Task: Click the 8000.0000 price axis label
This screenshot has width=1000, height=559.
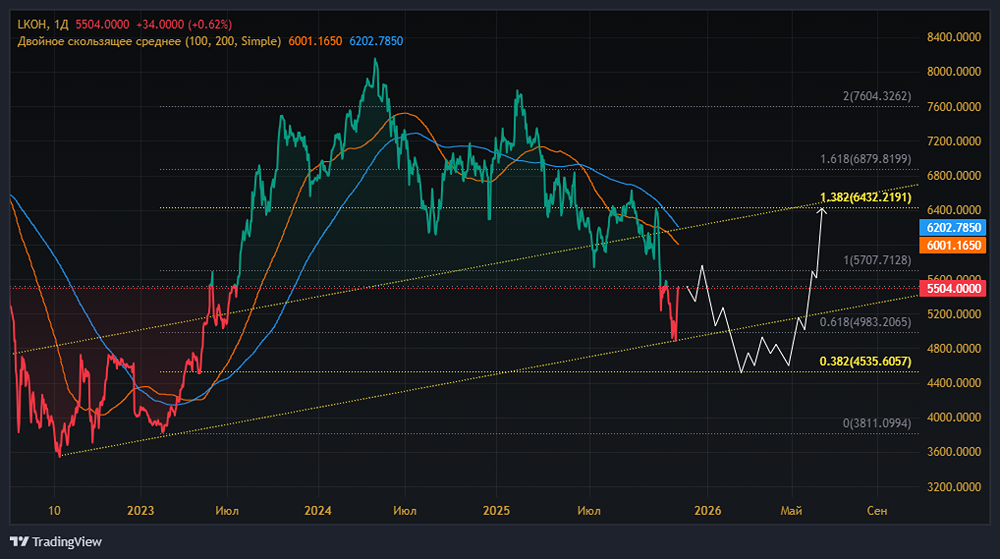Action: coord(953,71)
